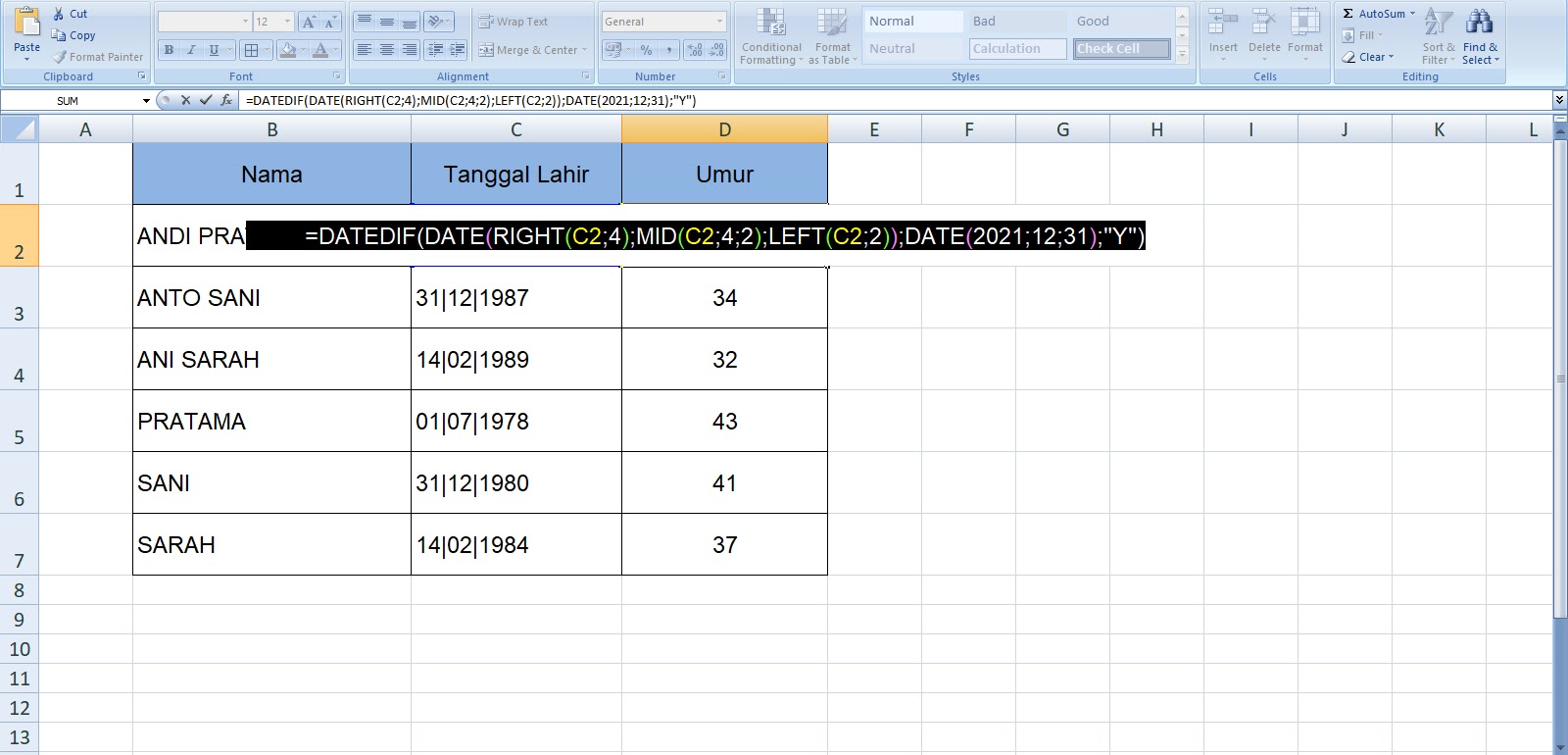
Task: Click inside the formula bar
Action: [896, 100]
